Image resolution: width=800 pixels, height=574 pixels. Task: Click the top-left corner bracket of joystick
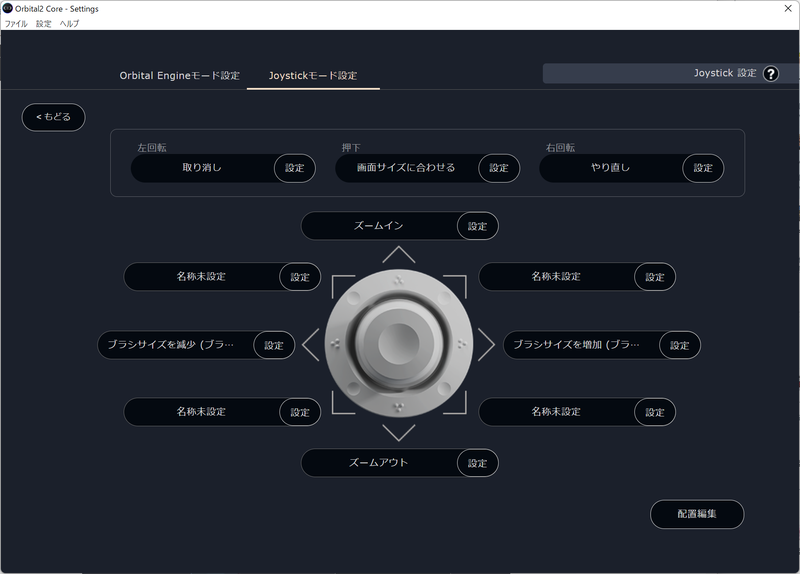(x=343, y=286)
